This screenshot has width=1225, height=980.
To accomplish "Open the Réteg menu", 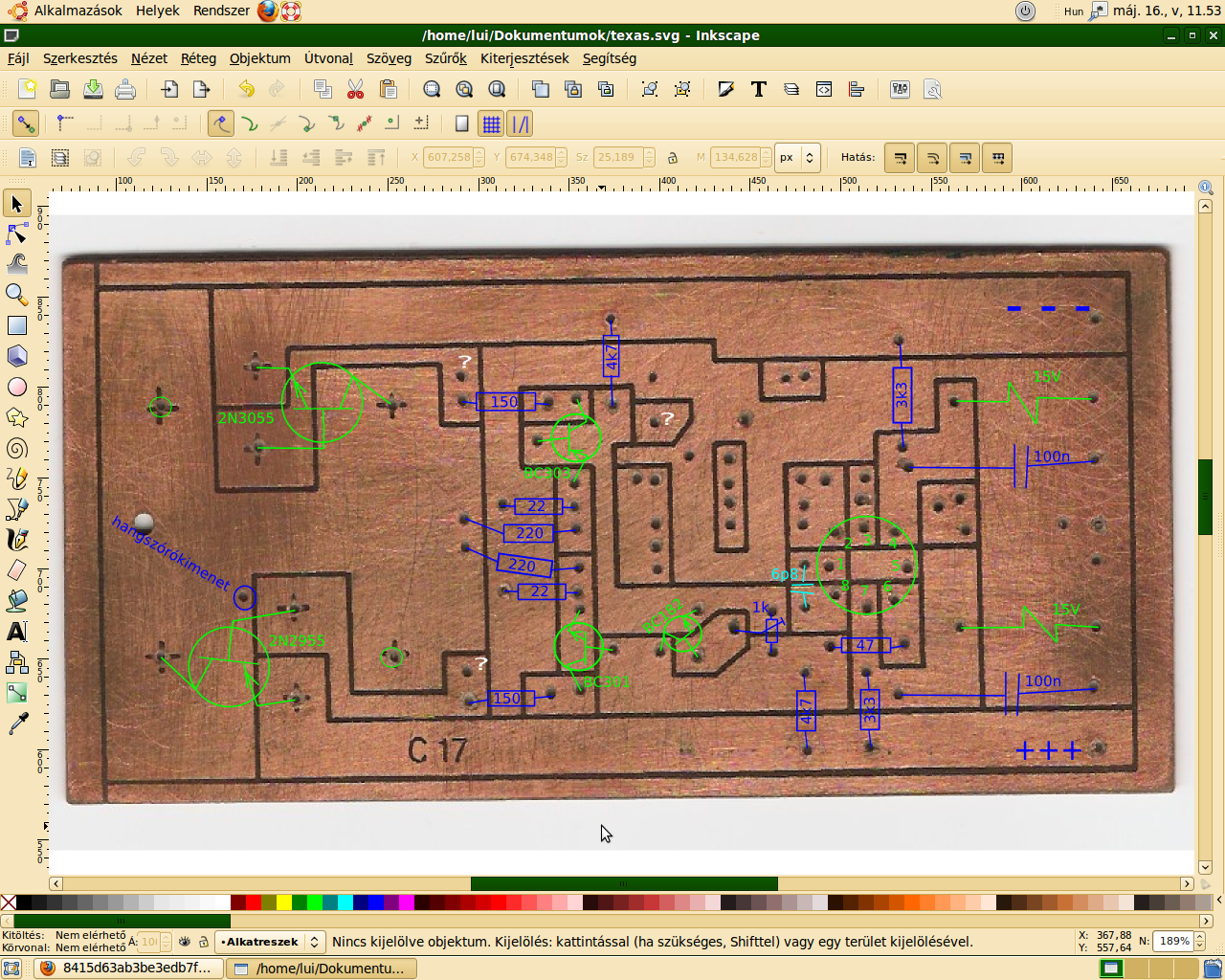I will point(198,58).
